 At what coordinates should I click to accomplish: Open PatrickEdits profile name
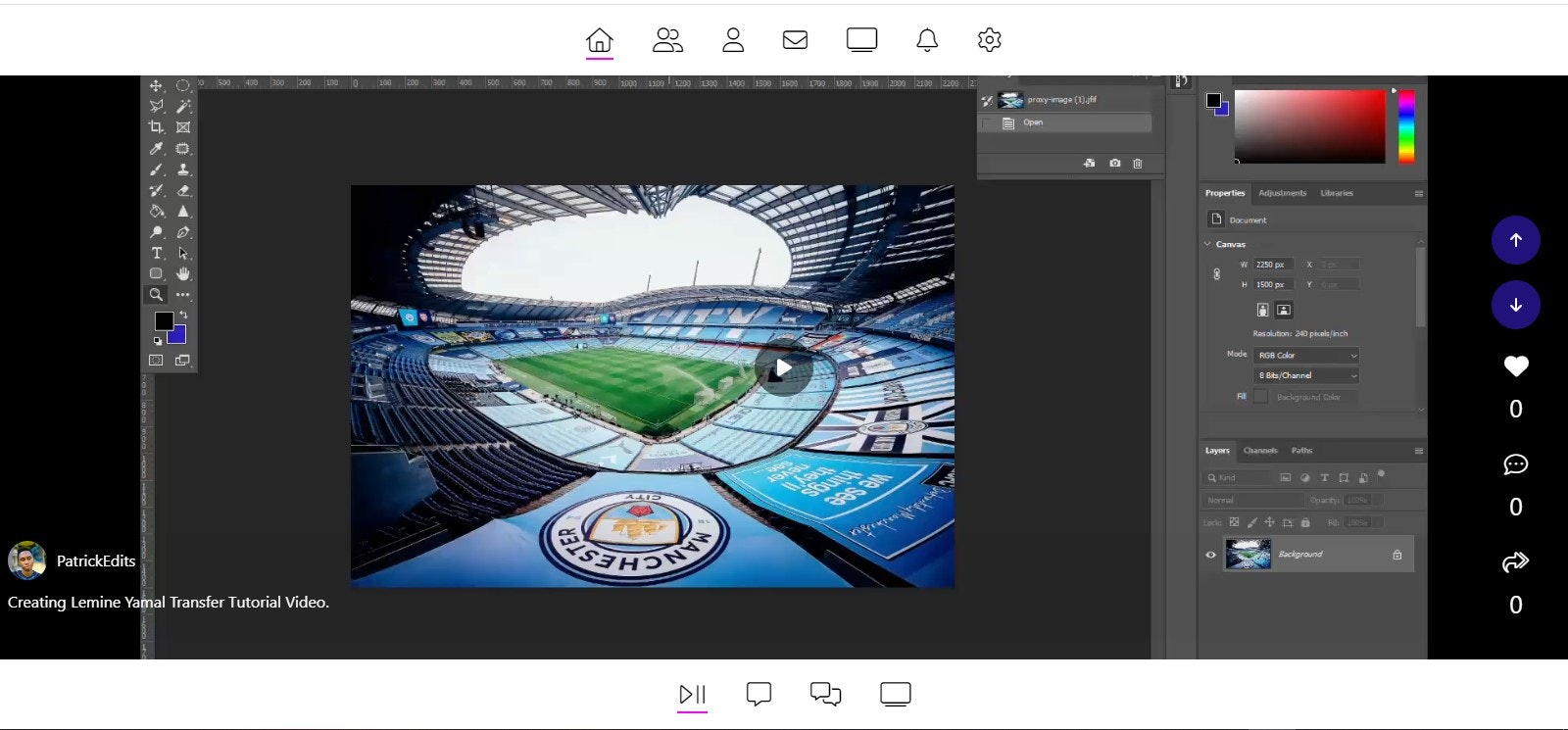[x=96, y=560]
